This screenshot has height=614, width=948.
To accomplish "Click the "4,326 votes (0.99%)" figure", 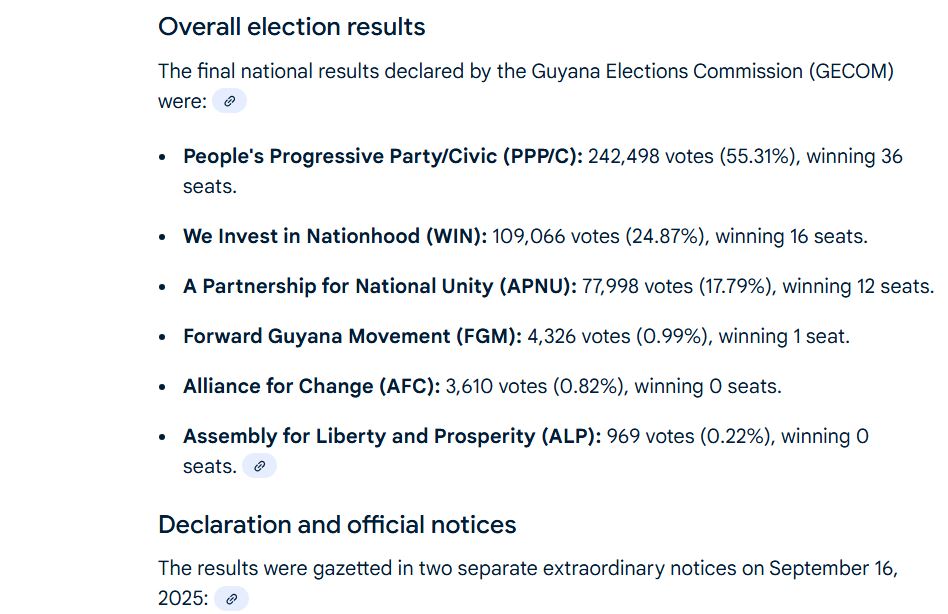I will coord(618,336).
